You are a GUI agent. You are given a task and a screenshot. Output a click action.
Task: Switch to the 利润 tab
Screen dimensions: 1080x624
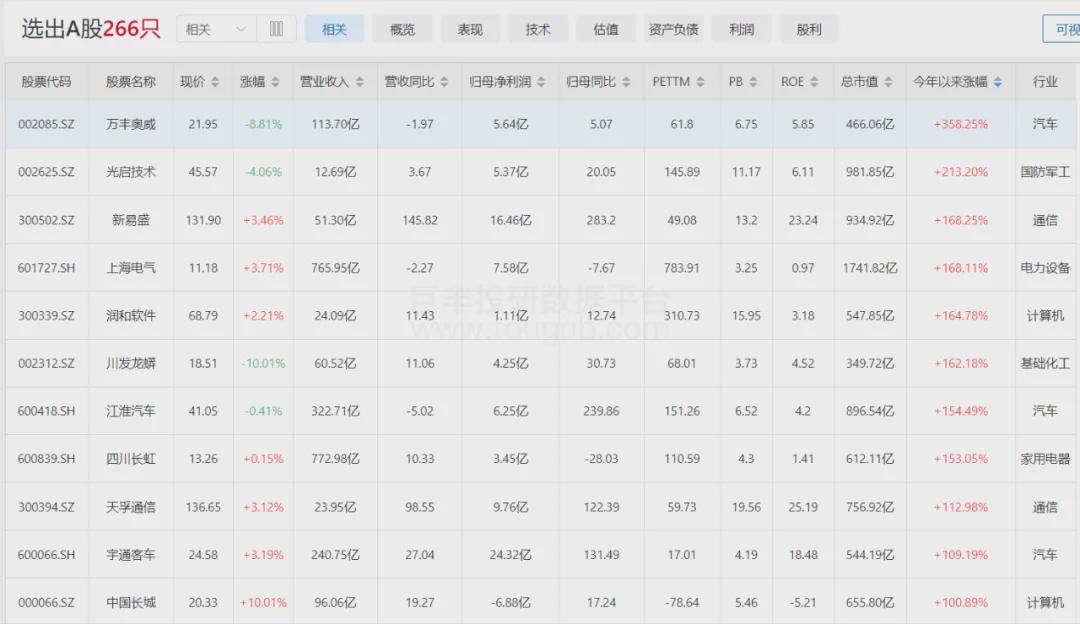(741, 29)
